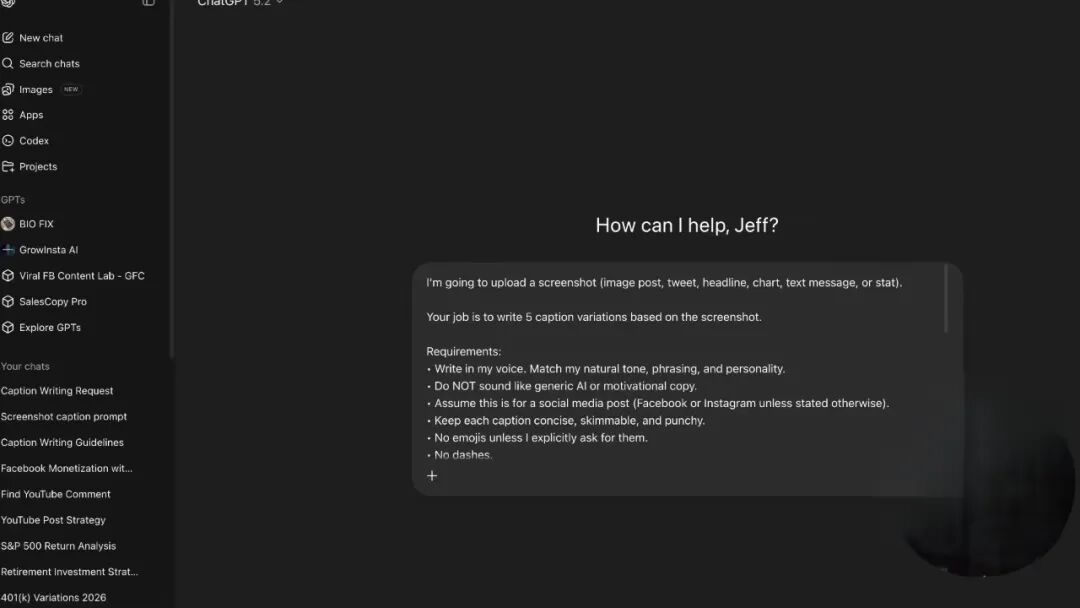Click the prompt box scrollbar
This screenshot has width=1080, height=608.
945,300
